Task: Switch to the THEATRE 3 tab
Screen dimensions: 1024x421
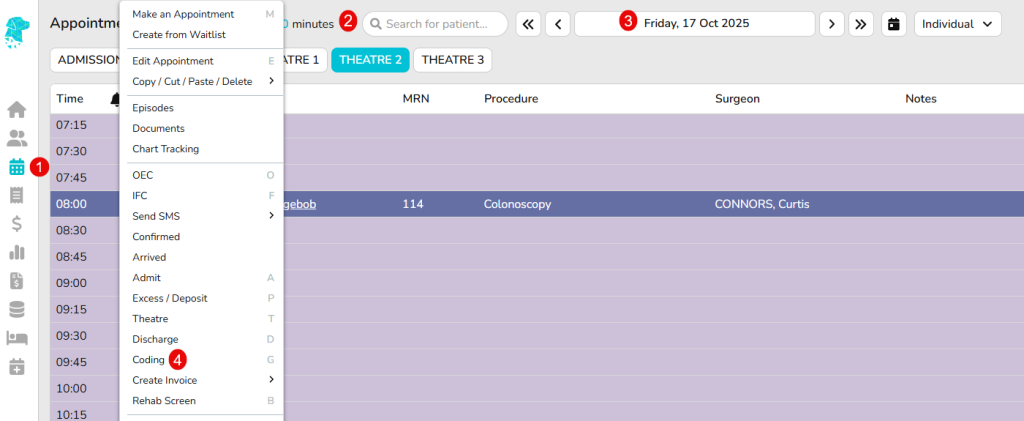Action: tap(452, 60)
